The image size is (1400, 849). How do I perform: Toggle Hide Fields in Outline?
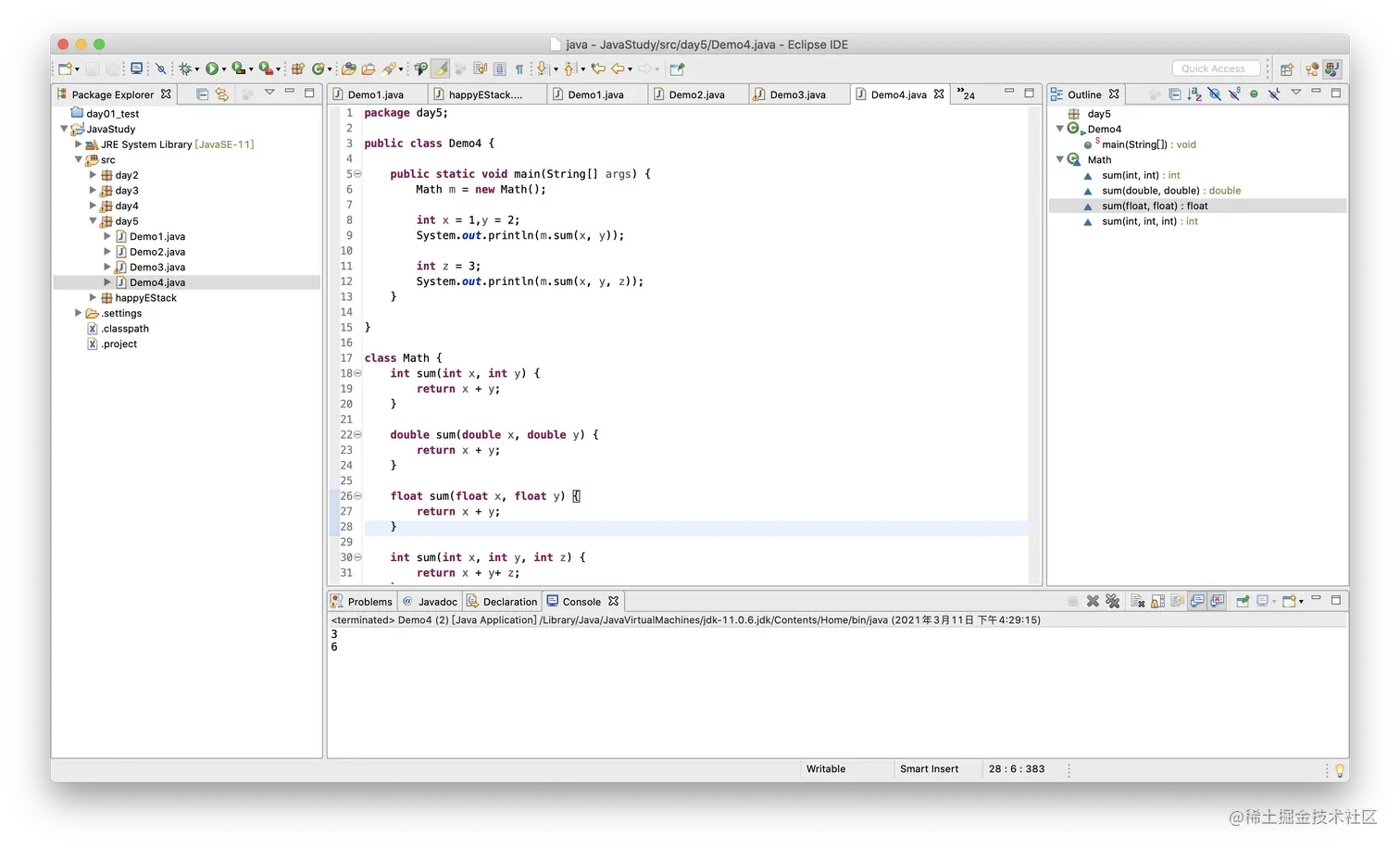[x=1215, y=94]
